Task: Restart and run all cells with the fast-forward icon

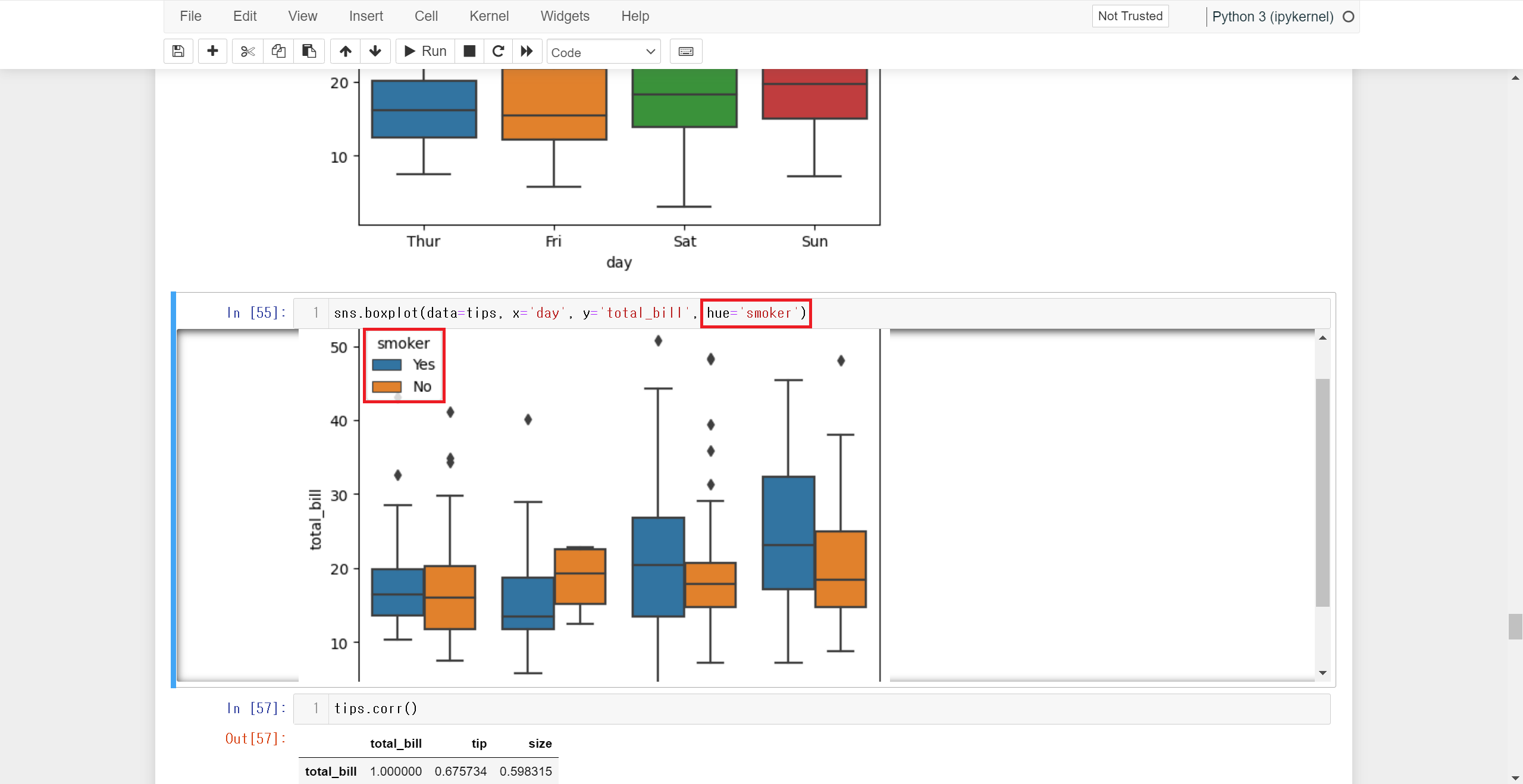Action: (527, 51)
